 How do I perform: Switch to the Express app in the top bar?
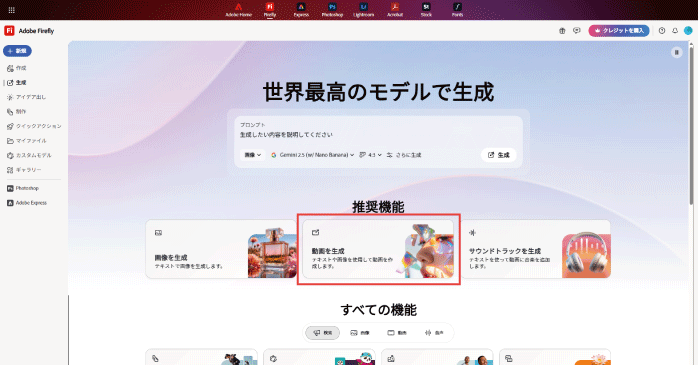[x=301, y=10]
